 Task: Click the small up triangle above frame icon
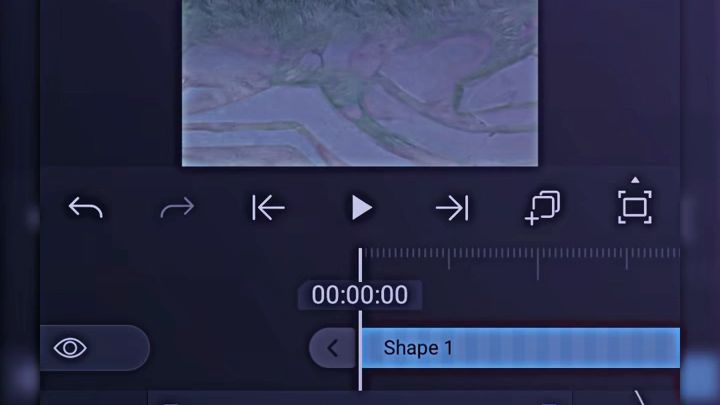click(x=635, y=180)
